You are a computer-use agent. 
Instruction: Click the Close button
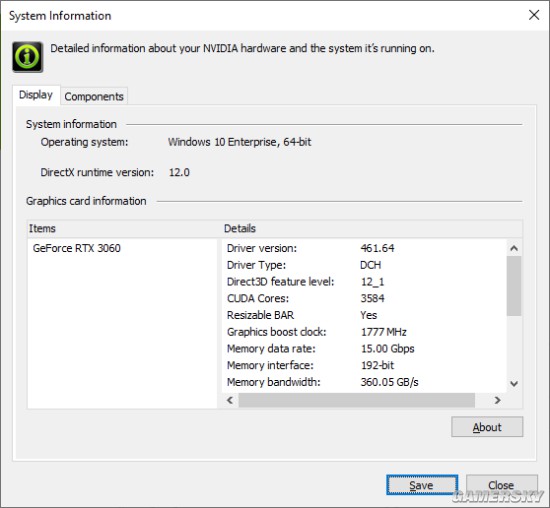point(501,485)
